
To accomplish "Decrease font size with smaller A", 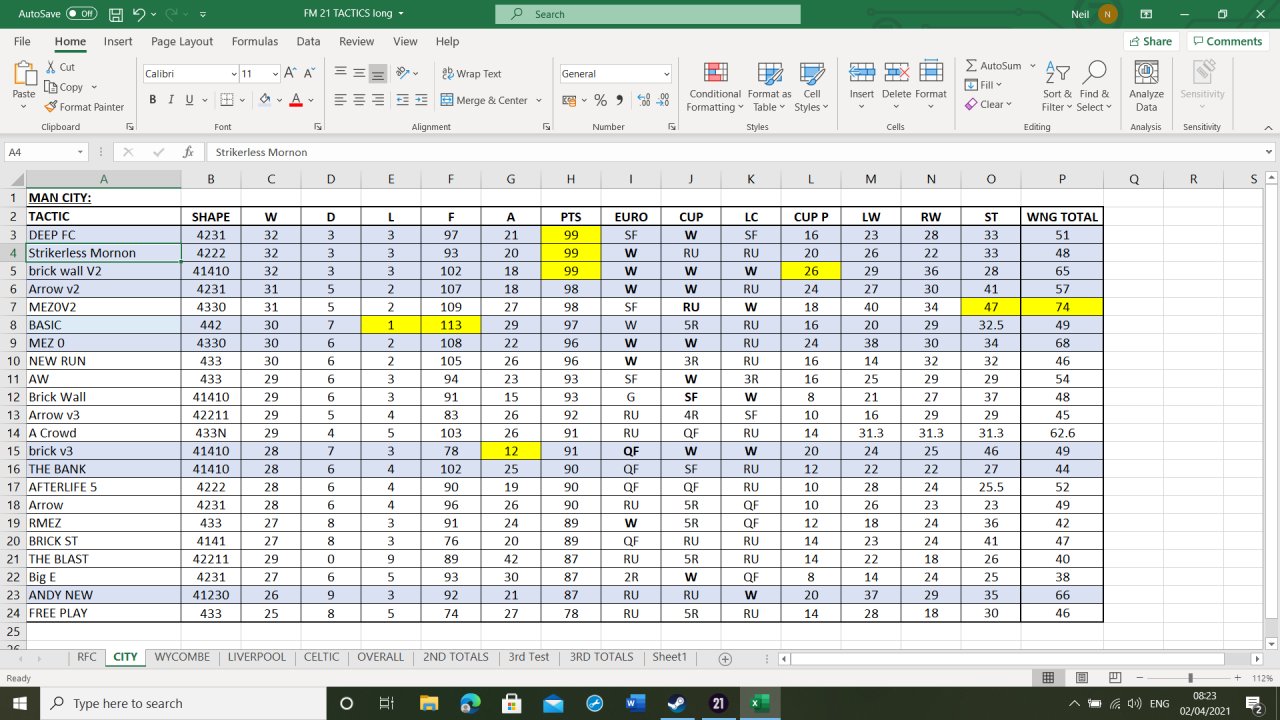I will pyautogui.click(x=307, y=74).
